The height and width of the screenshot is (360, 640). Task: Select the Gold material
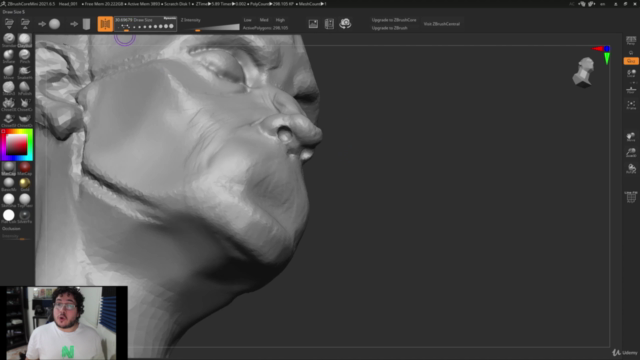coord(24,184)
